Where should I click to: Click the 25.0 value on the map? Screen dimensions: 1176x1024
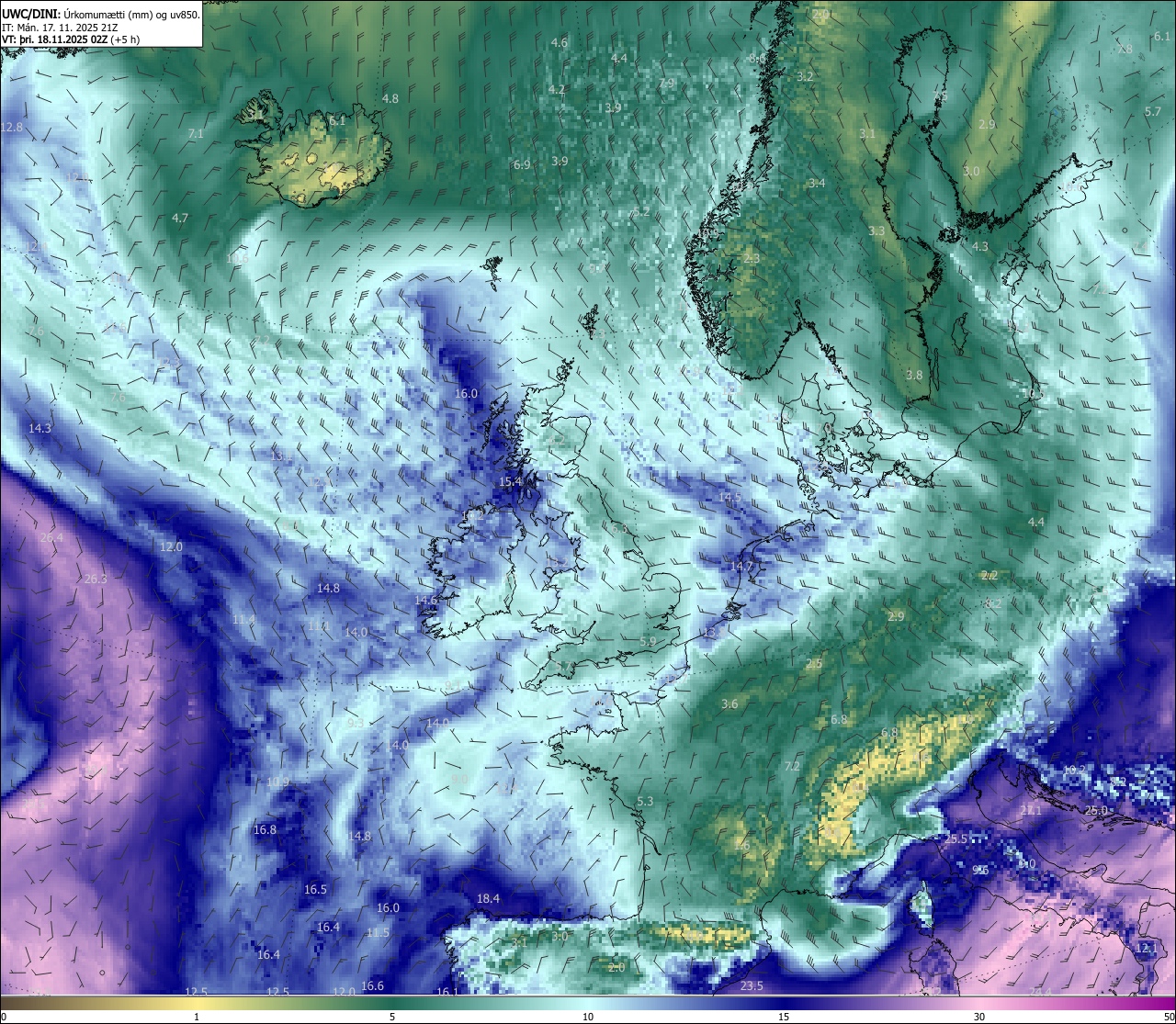click(1096, 810)
